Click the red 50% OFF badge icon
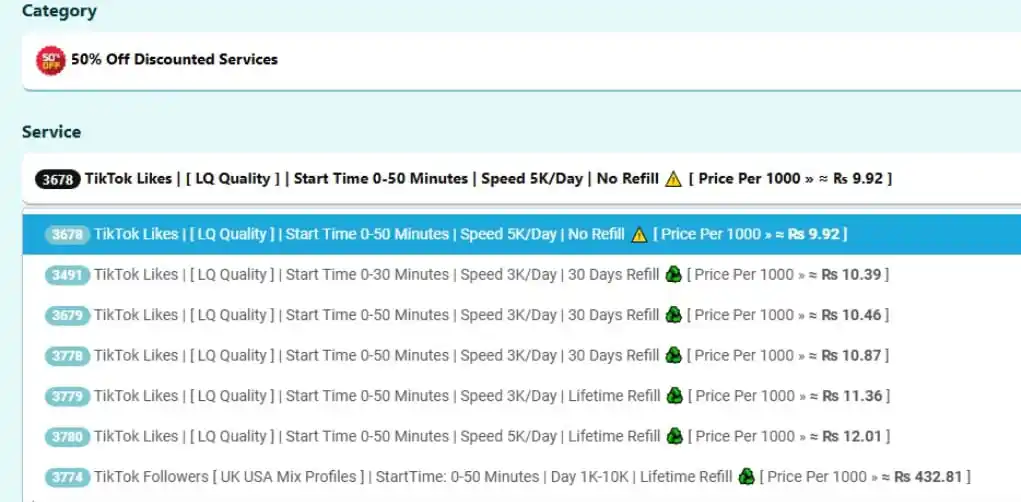Viewport: 1021px width, 502px height. click(51, 61)
